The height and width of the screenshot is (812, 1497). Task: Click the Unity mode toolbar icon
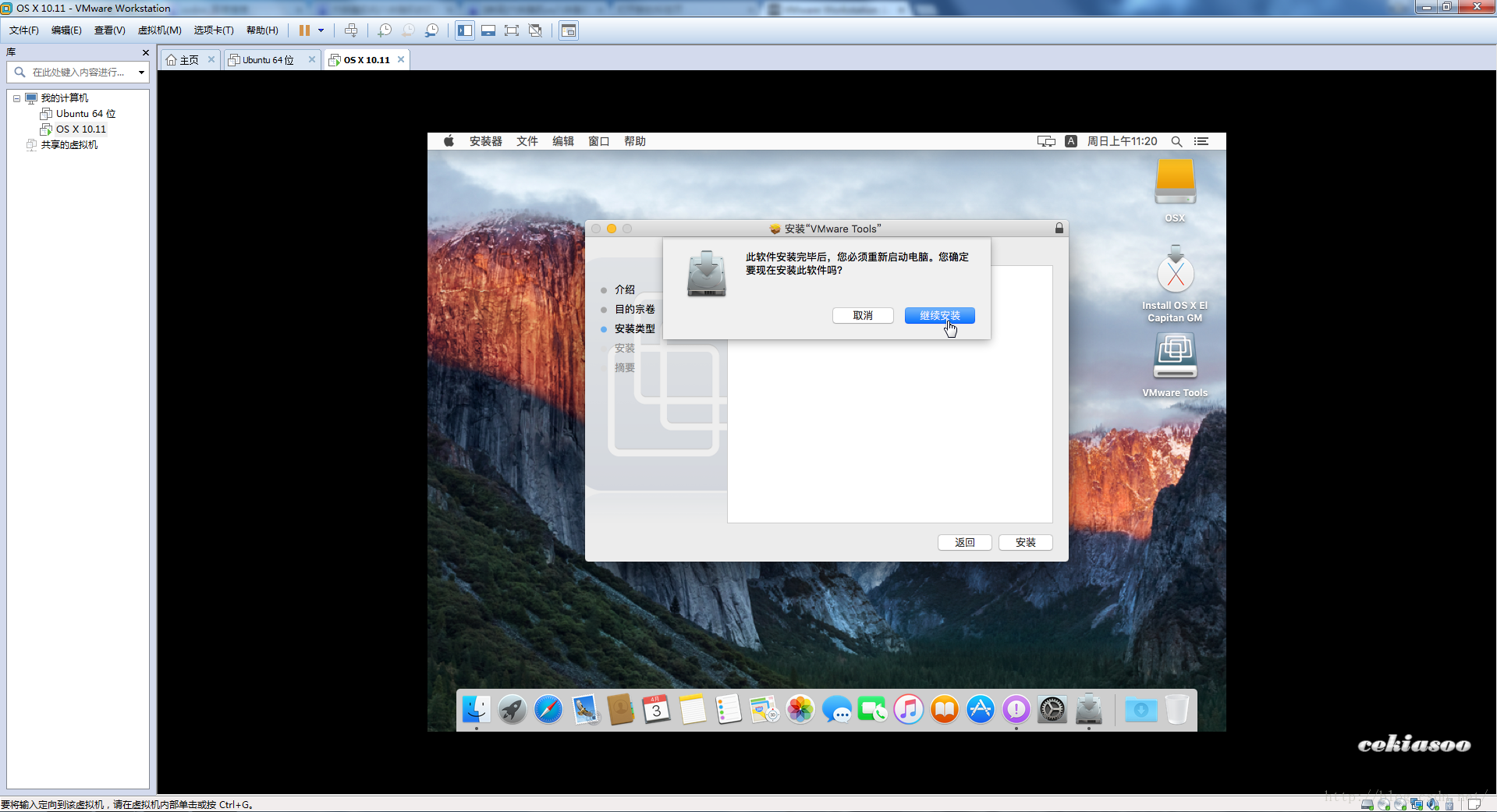pyautogui.click(x=535, y=30)
